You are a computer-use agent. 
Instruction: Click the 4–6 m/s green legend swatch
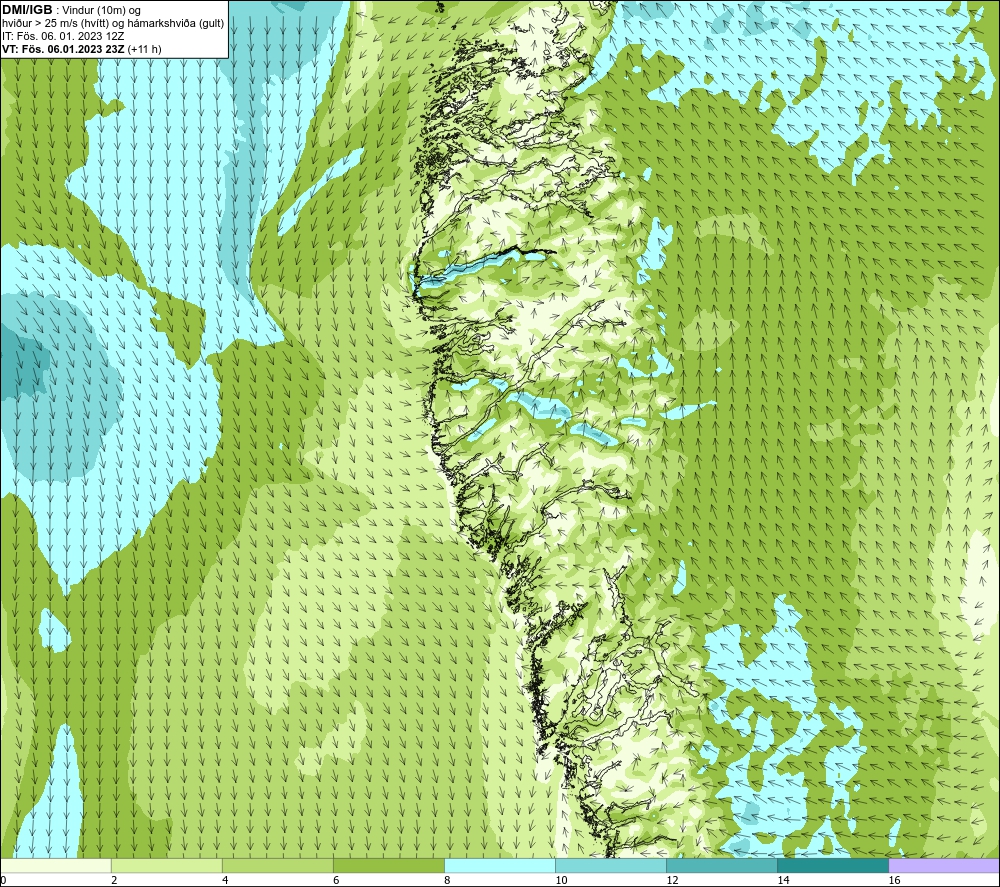point(277,865)
